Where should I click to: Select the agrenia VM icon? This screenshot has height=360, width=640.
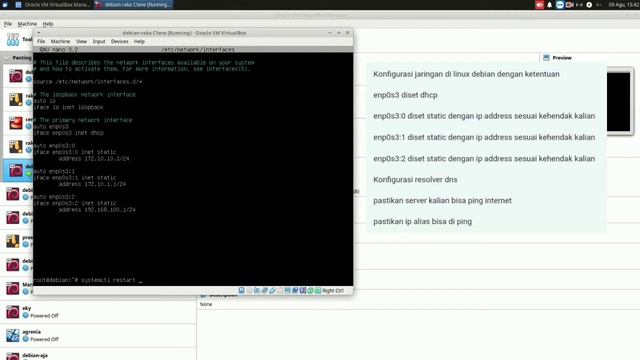[13, 336]
